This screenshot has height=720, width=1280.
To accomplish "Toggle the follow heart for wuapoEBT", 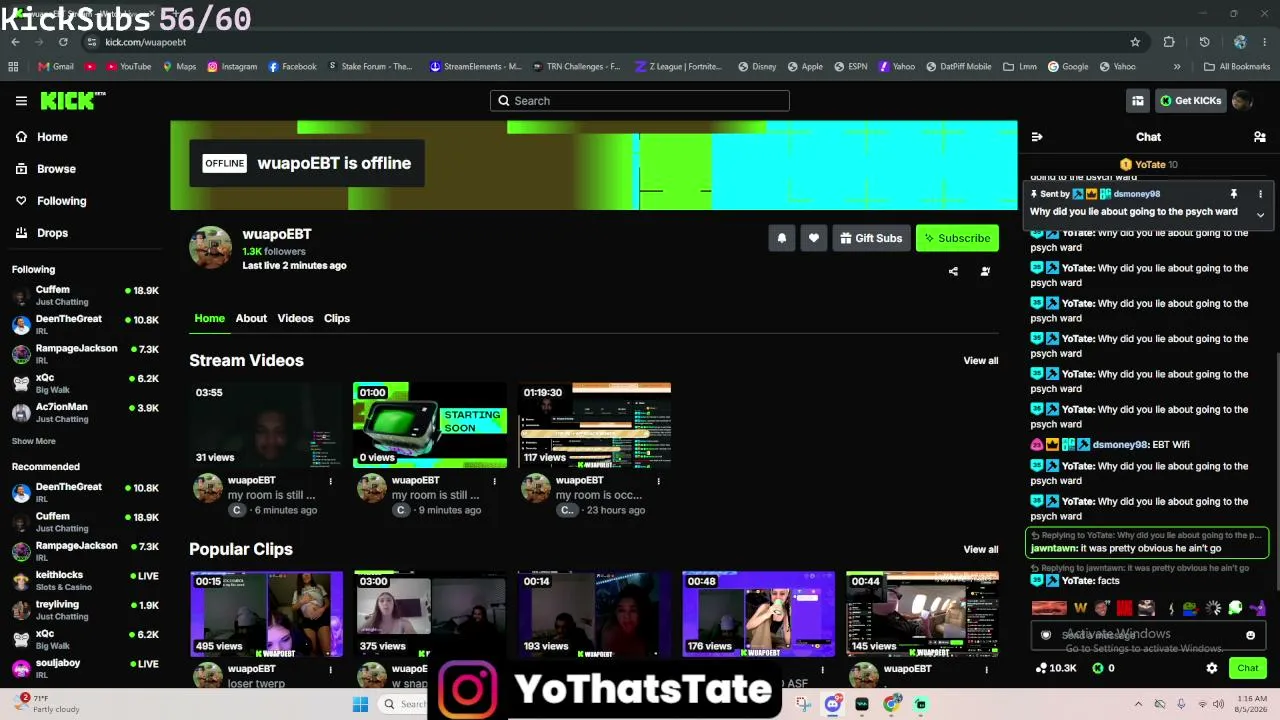I will pos(814,238).
